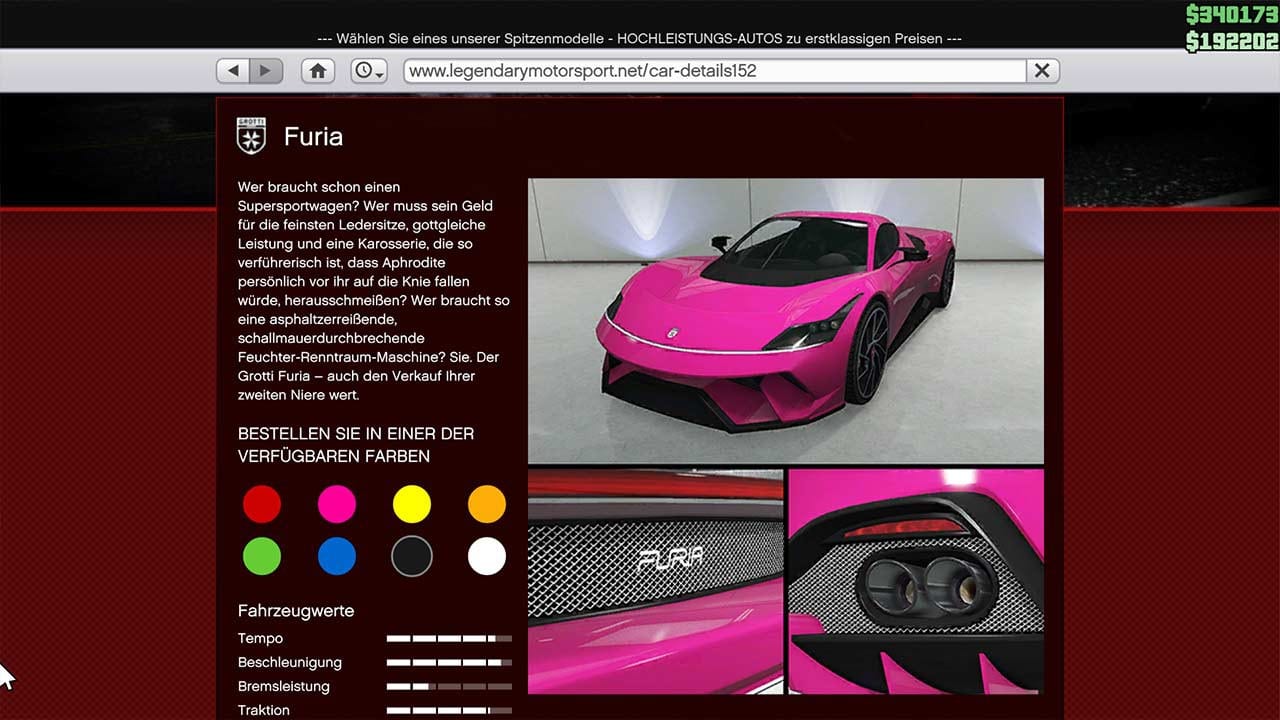Click the legendarymotorsport.net address bar
Screen dimensions: 1280x720
tap(714, 71)
